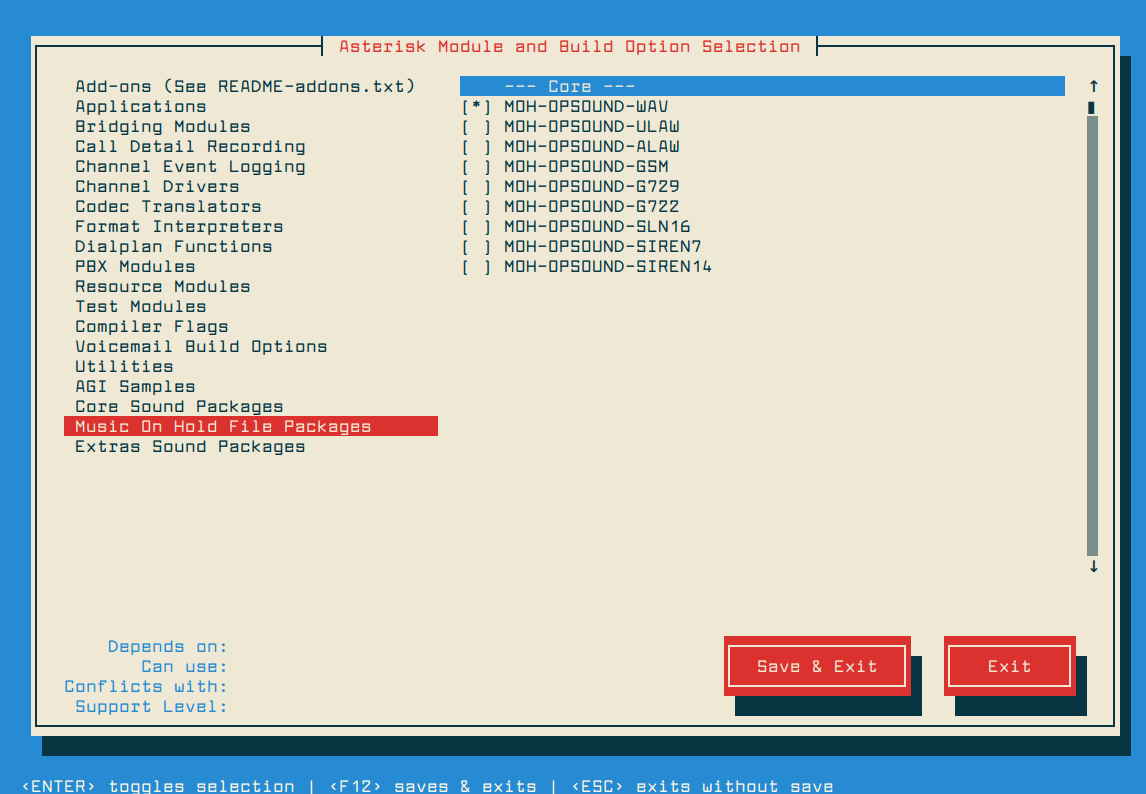Click the Exit button
Viewport: 1146px width, 794px height.
[x=1009, y=666]
